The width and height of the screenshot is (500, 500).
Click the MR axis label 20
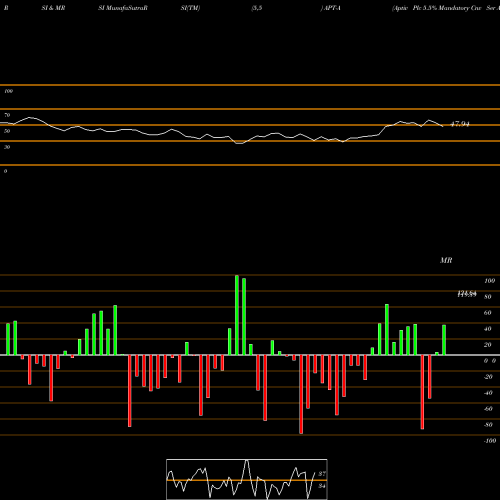(x=488, y=345)
